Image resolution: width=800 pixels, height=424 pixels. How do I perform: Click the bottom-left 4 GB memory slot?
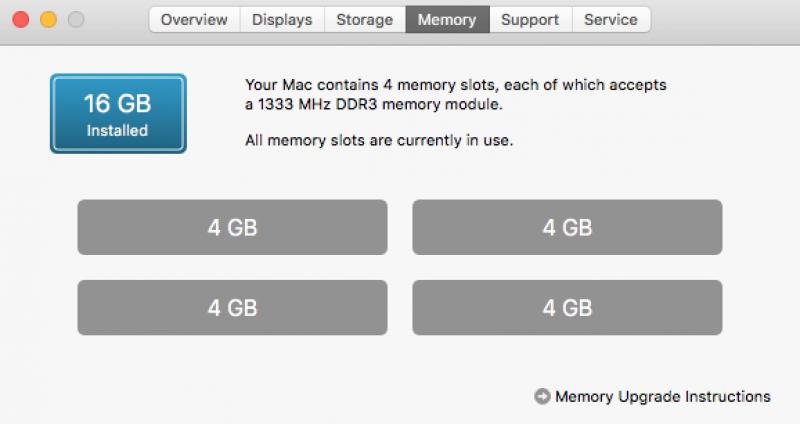[x=232, y=307]
